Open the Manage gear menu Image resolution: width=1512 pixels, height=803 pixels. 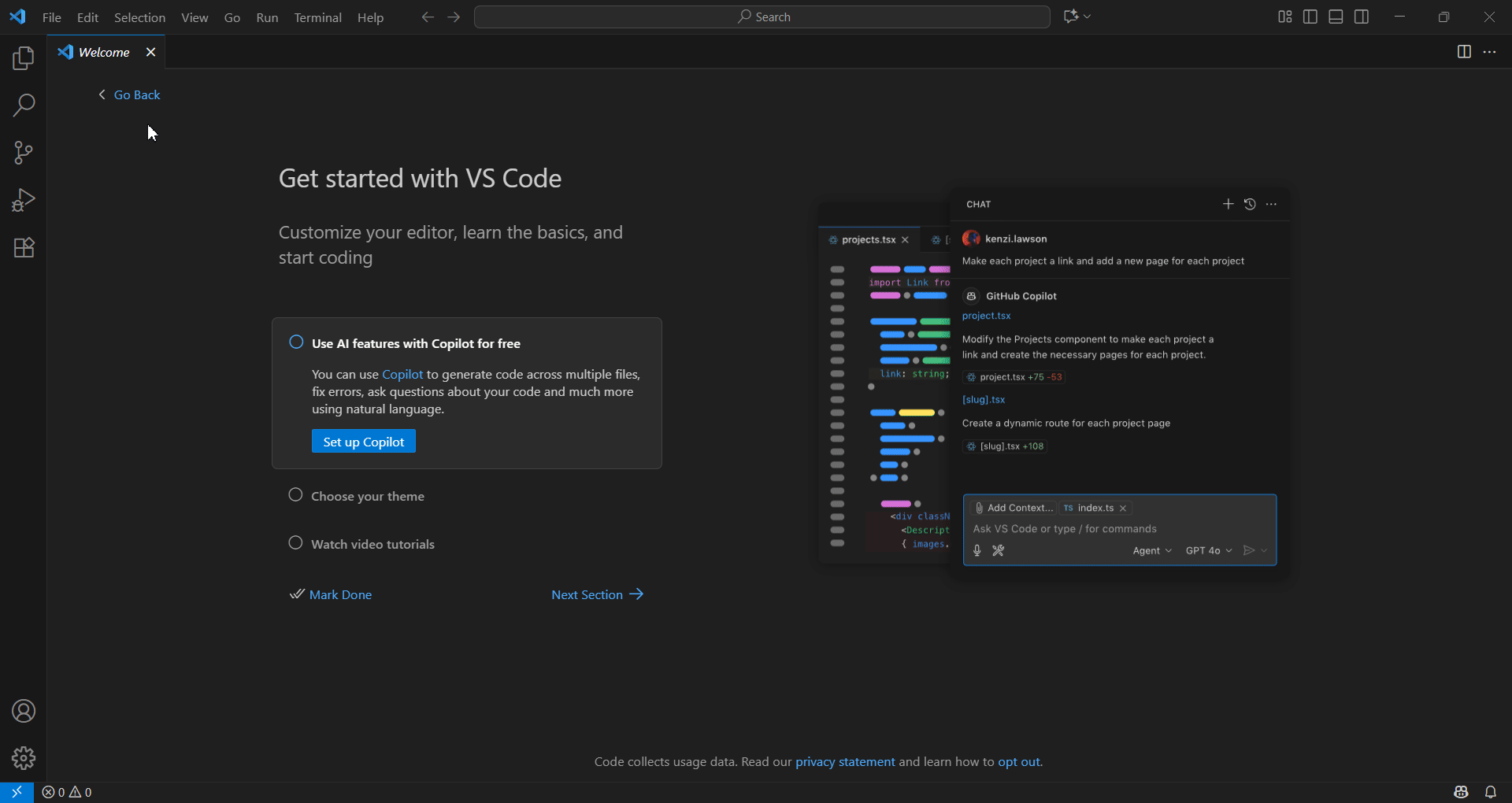point(24,758)
